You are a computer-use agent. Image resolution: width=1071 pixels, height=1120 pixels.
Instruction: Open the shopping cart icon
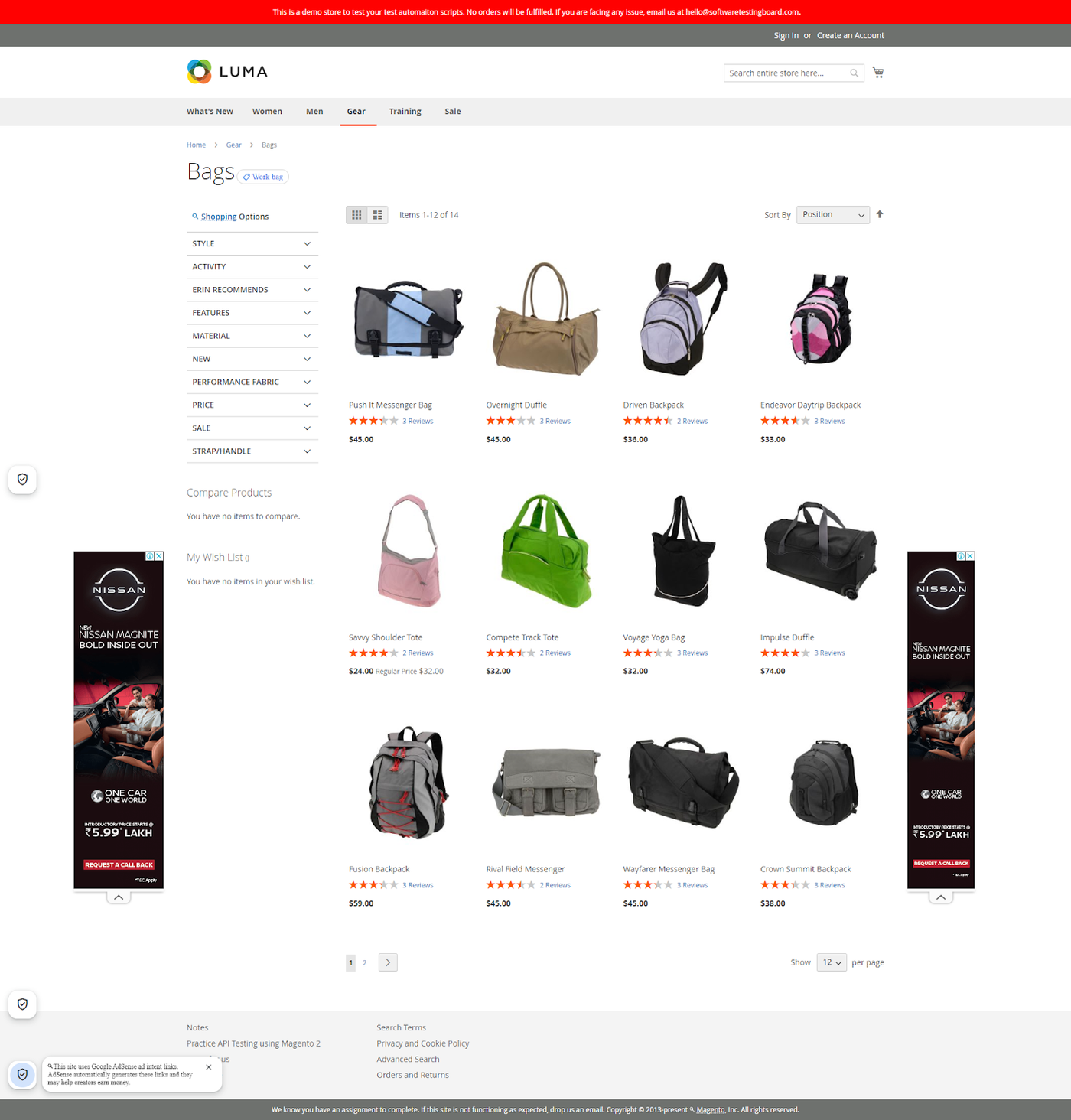point(878,73)
